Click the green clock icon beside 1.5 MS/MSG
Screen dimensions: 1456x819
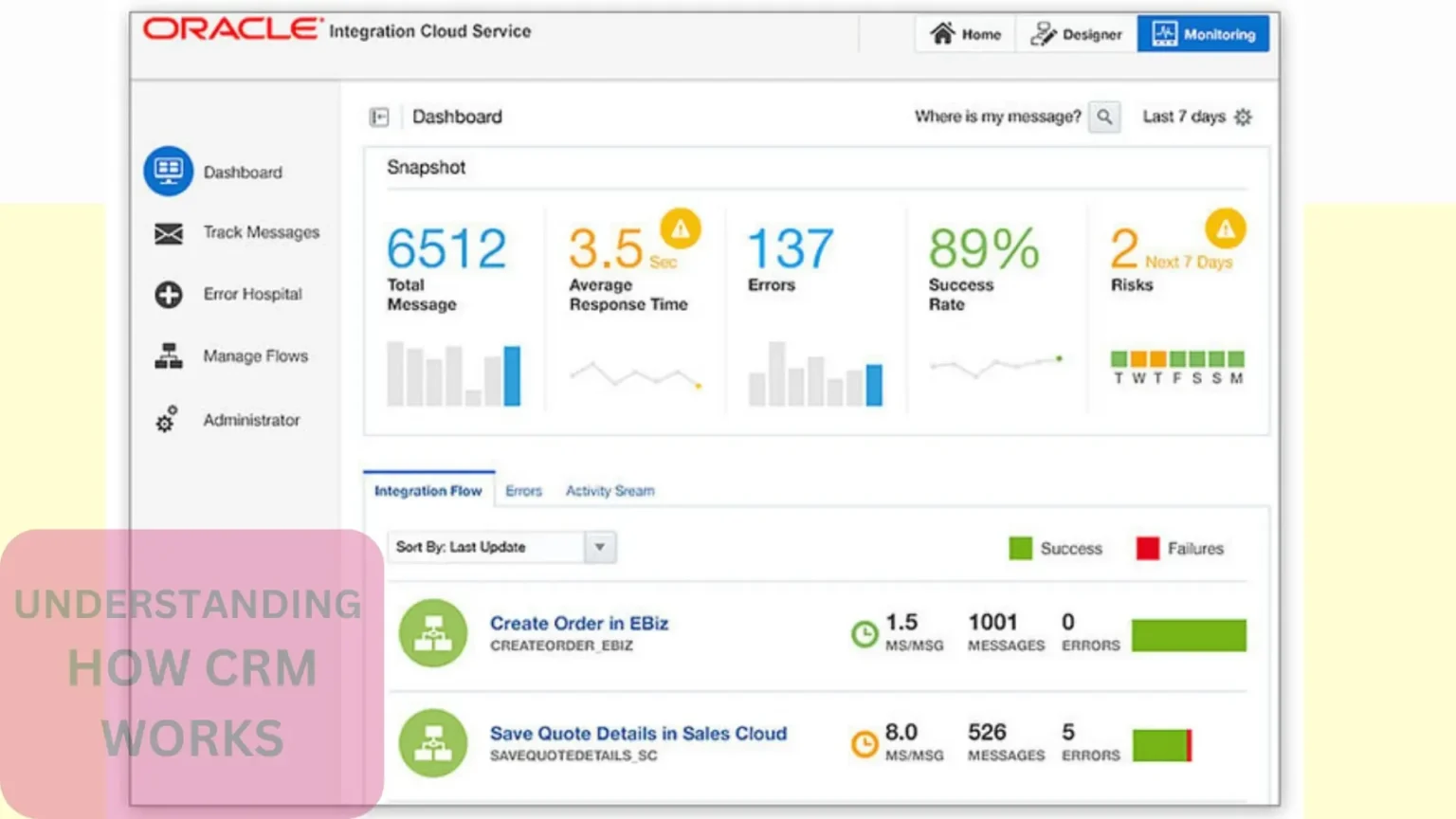point(864,634)
